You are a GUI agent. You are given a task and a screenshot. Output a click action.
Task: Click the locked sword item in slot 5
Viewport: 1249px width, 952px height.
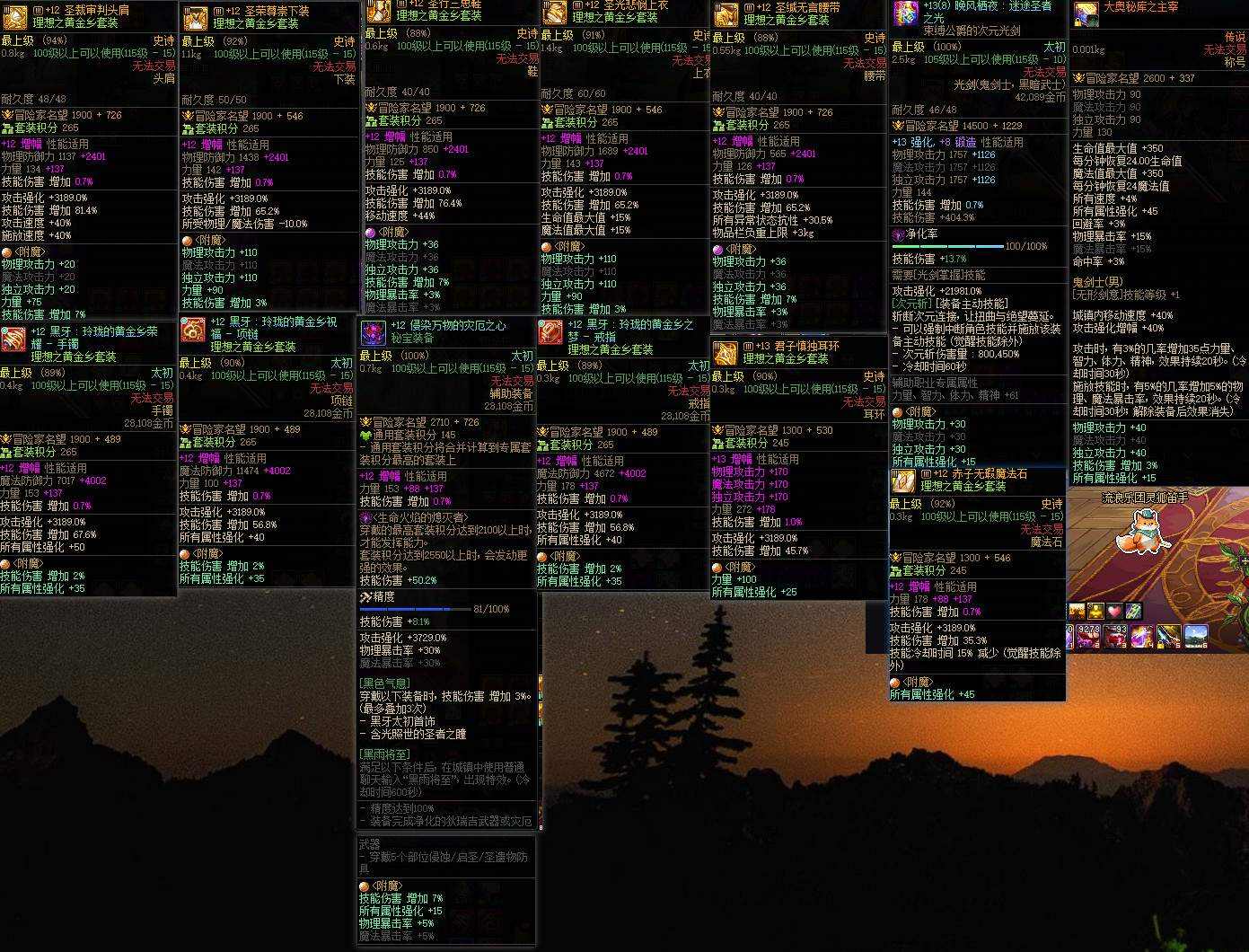(x=1169, y=636)
